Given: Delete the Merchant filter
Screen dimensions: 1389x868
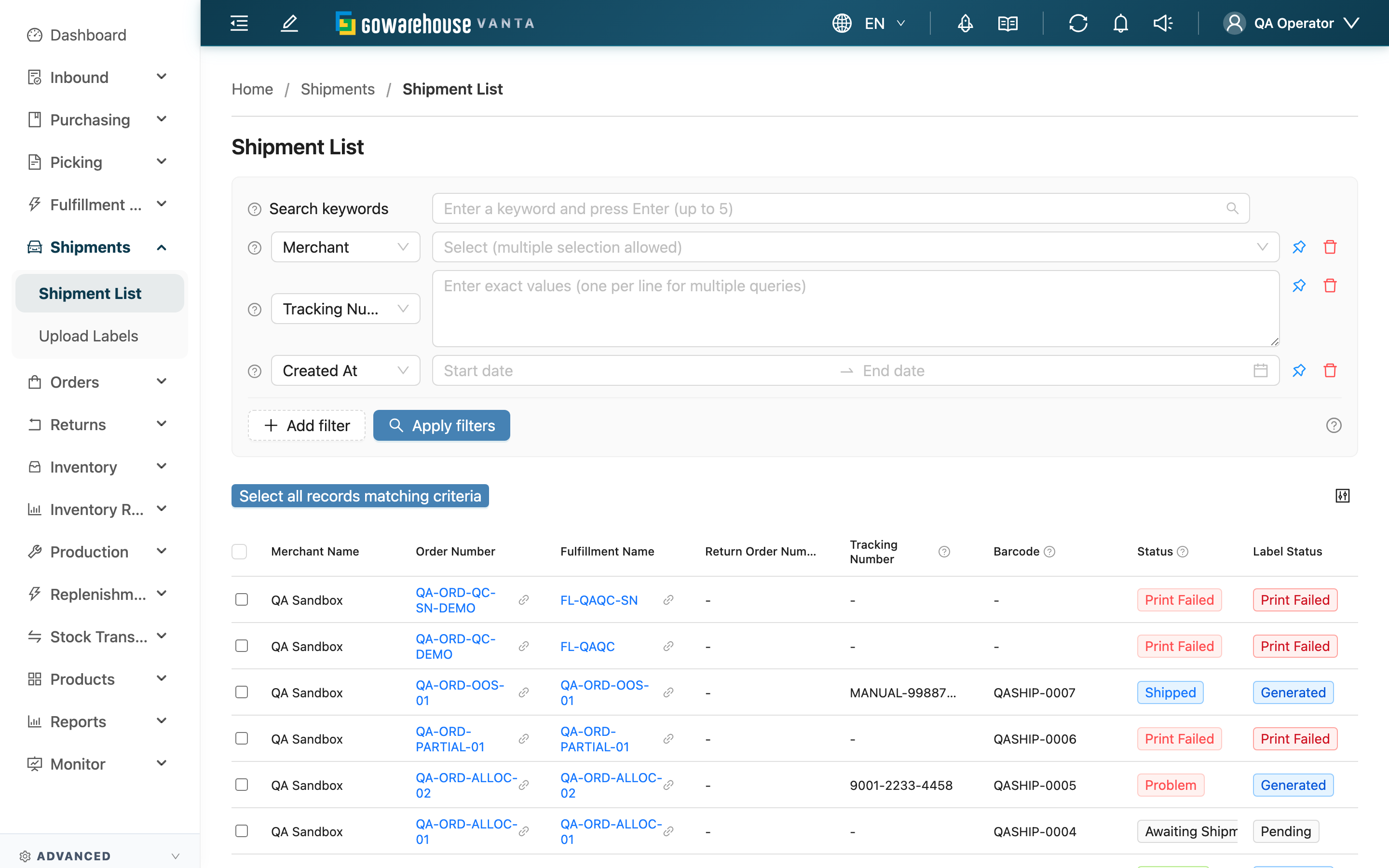Looking at the screenshot, I should click(x=1330, y=247).
